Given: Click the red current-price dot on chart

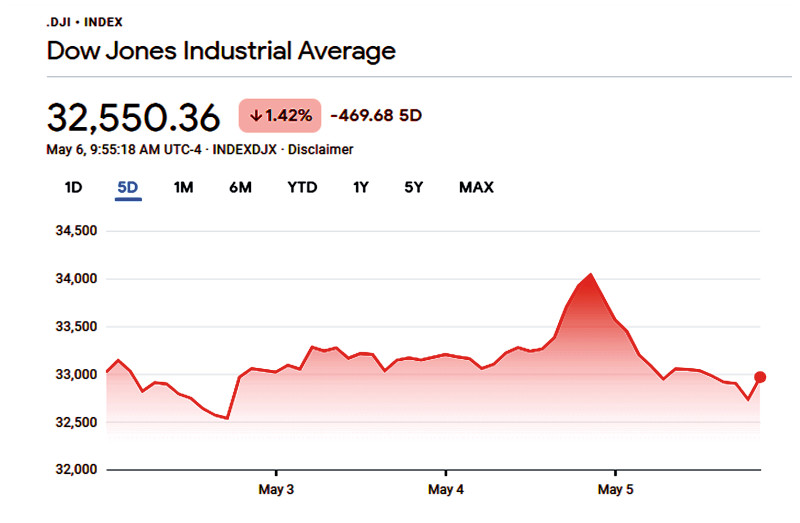Looking at the screenshot, I should coord(760,377).
